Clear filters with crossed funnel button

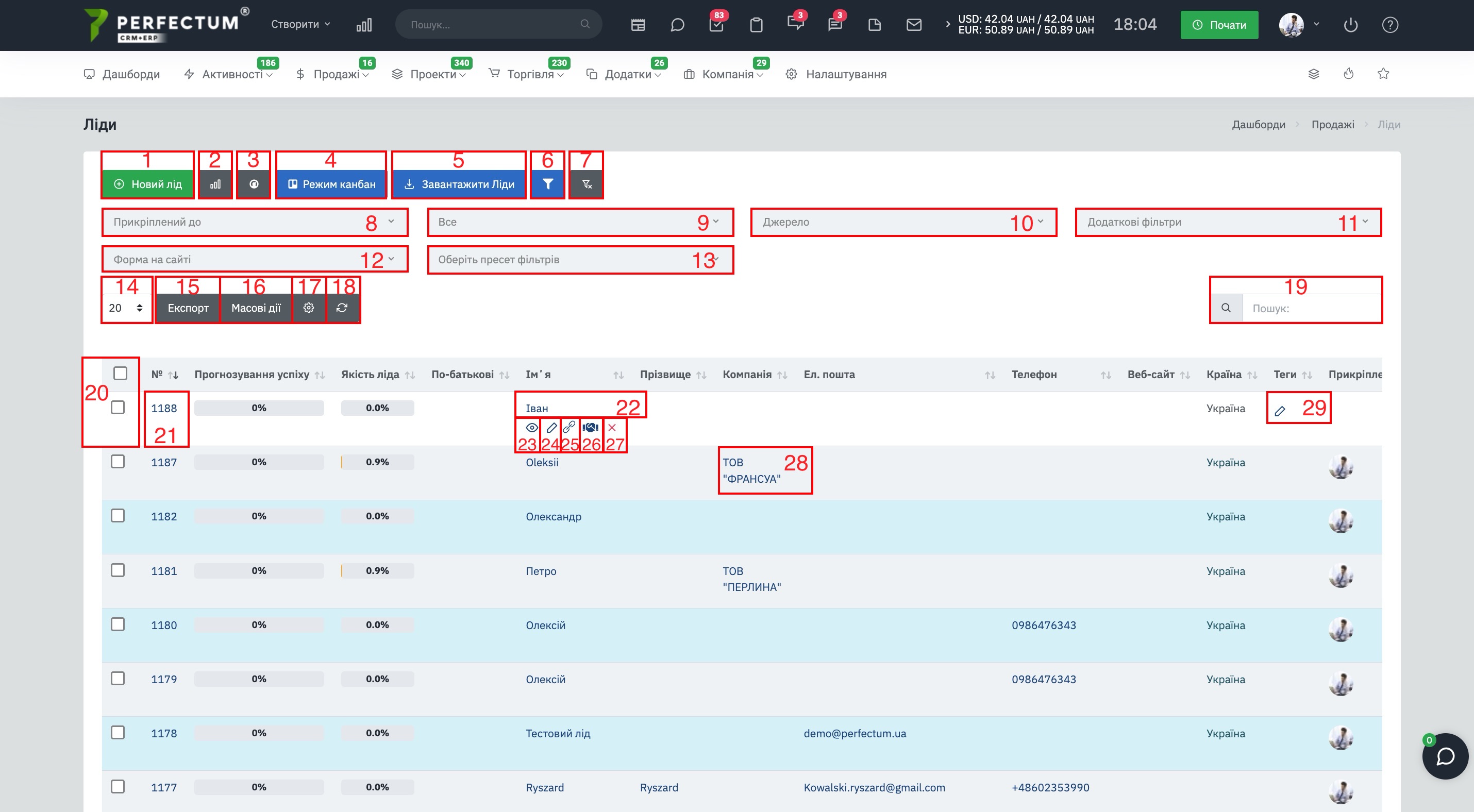(587, 184)
